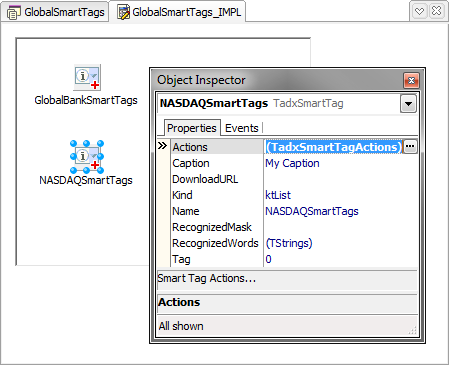The image size is (449, 365).
Task: Click the GlobalSmartTags_IMPL tab's form icon
Action: (x=124, y=13)
